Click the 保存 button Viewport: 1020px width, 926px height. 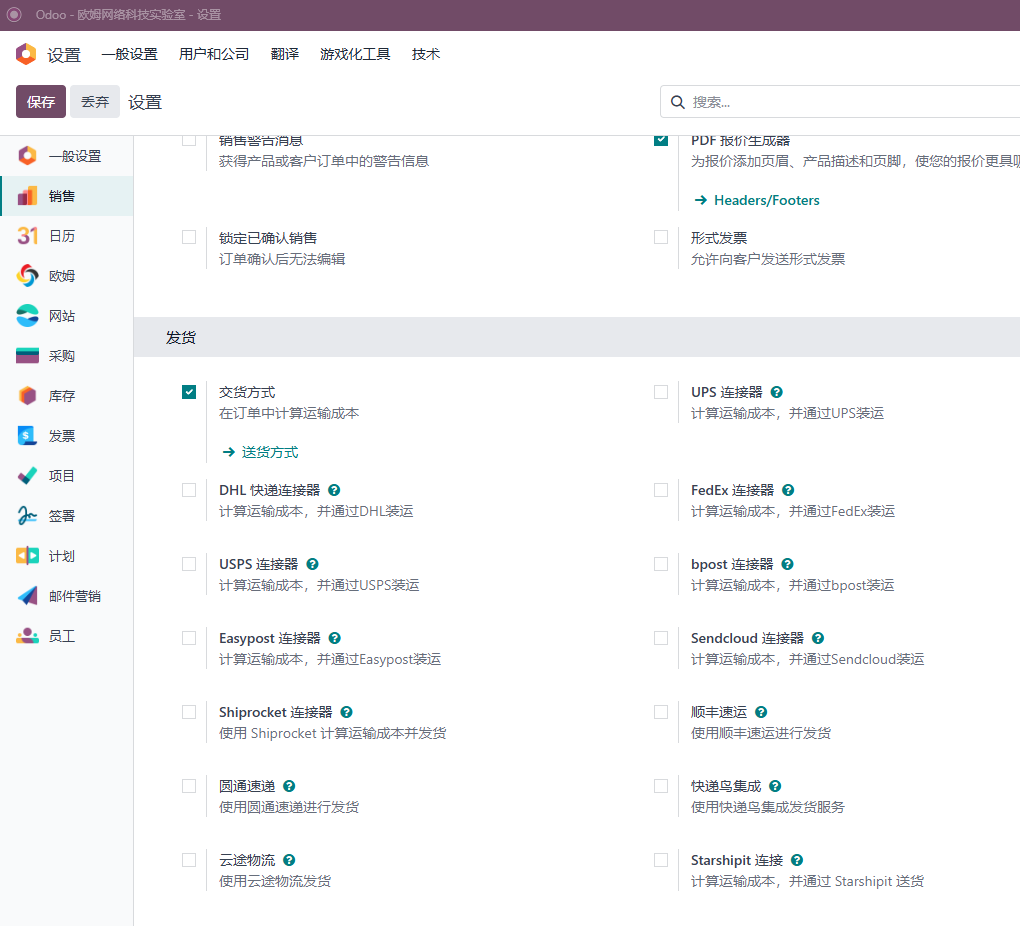(x=41, y=102)
